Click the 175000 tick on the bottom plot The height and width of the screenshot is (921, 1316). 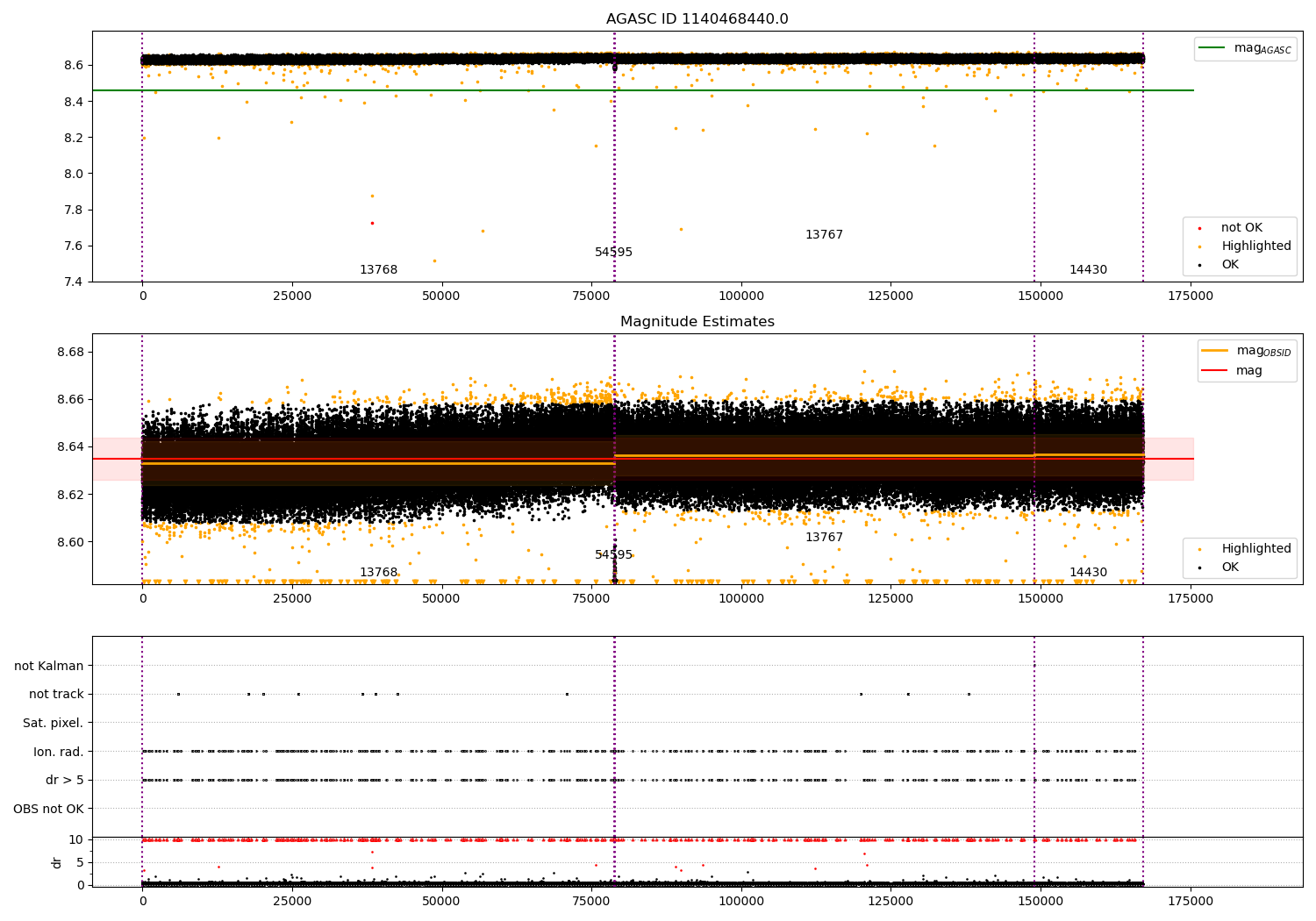(x=1191, y=900)
